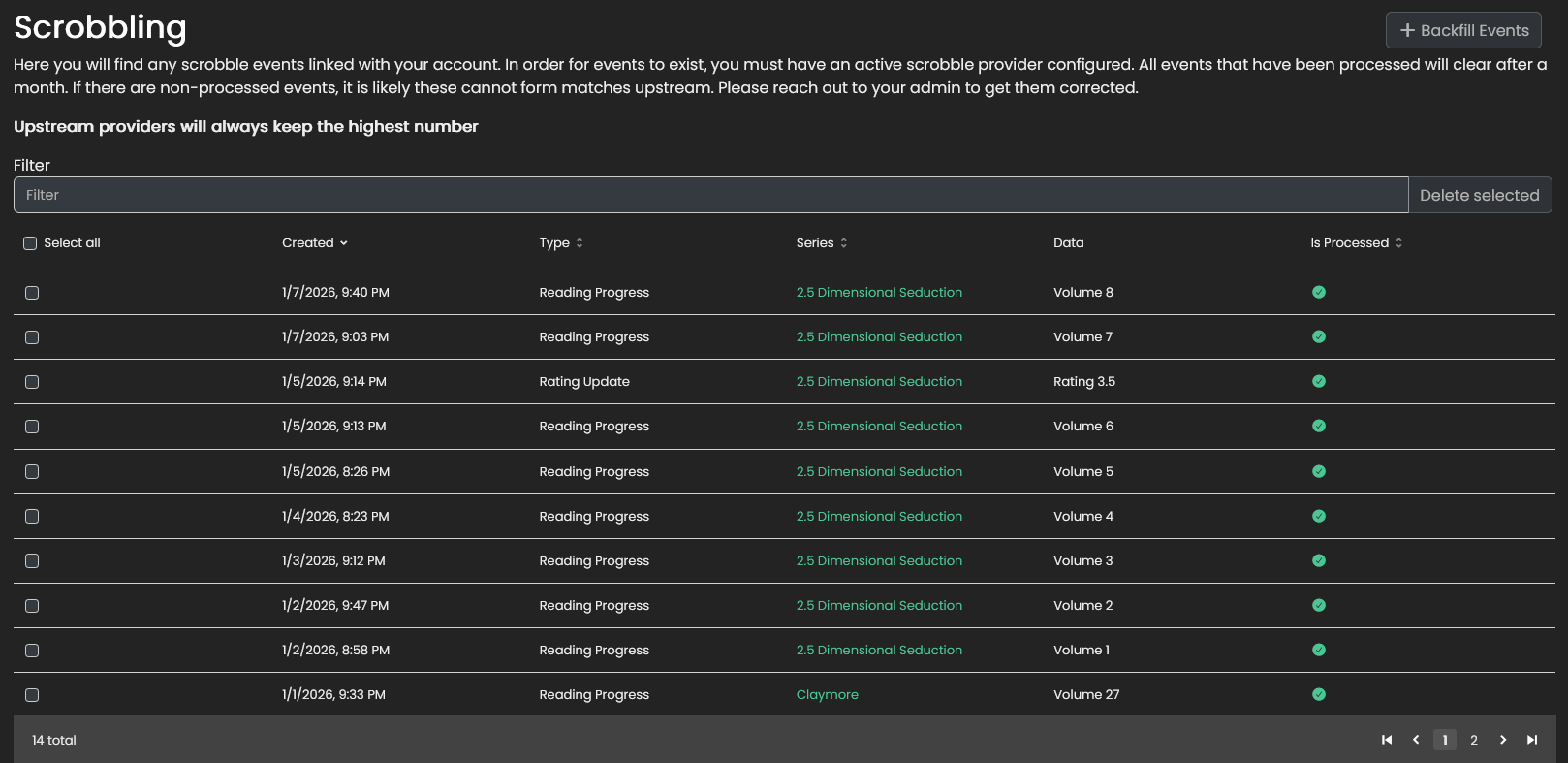Image resolution: width=1568 pixels, height=763 pixels.
Task: Check the Select all checkbox
Action: point(30,243)
